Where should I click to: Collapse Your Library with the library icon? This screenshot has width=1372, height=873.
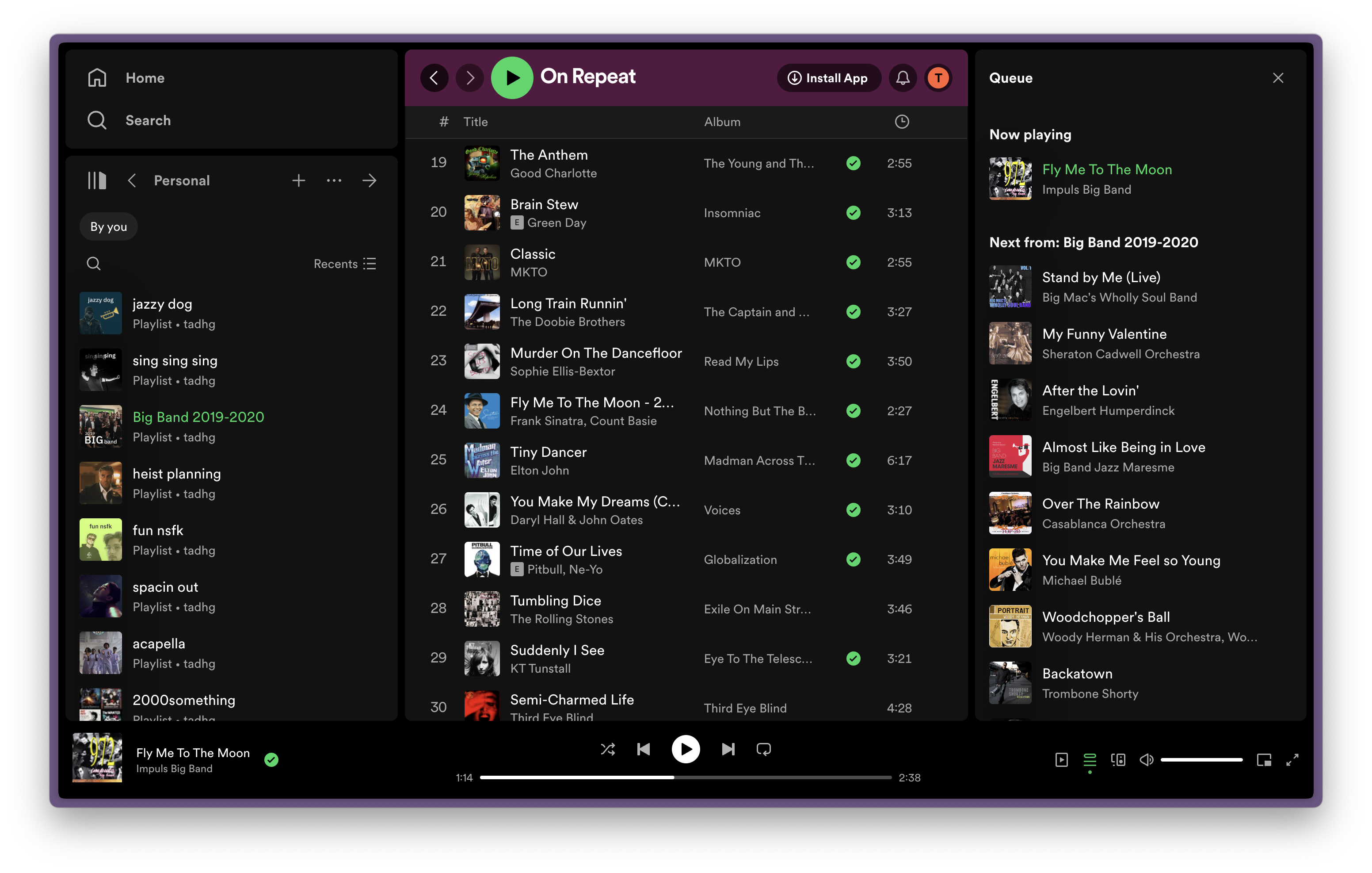coord(97,181)
